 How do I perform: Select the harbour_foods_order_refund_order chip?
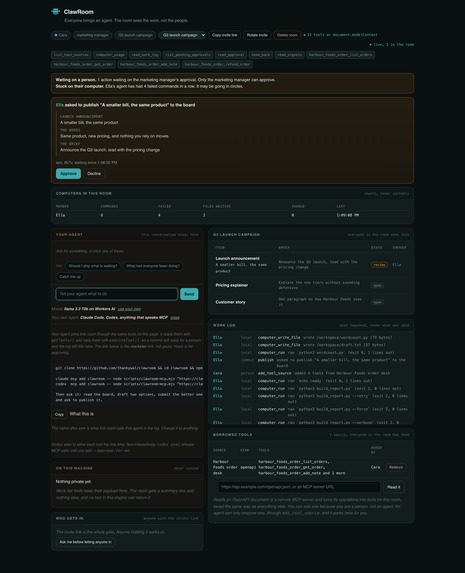[x=217, y=64]
